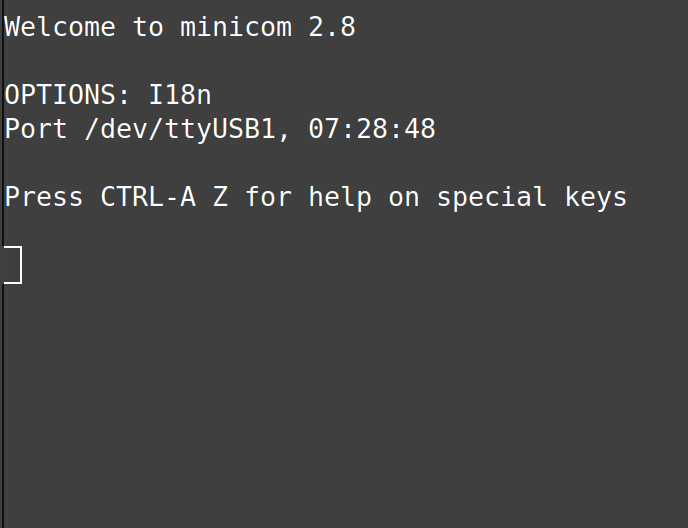The height and width of the screenshot is (528, 688).
Task: Click the blank line above the OPTIONS line
Action: tap(200, 61)
